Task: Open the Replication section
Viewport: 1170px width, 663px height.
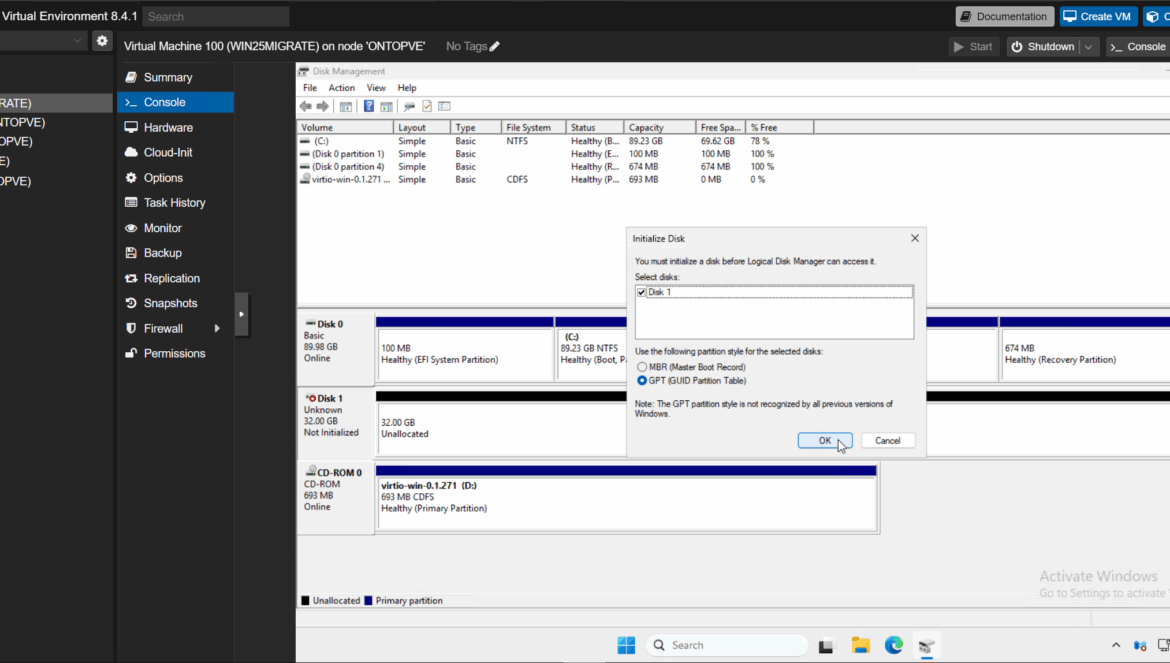Action: (175, 278)
